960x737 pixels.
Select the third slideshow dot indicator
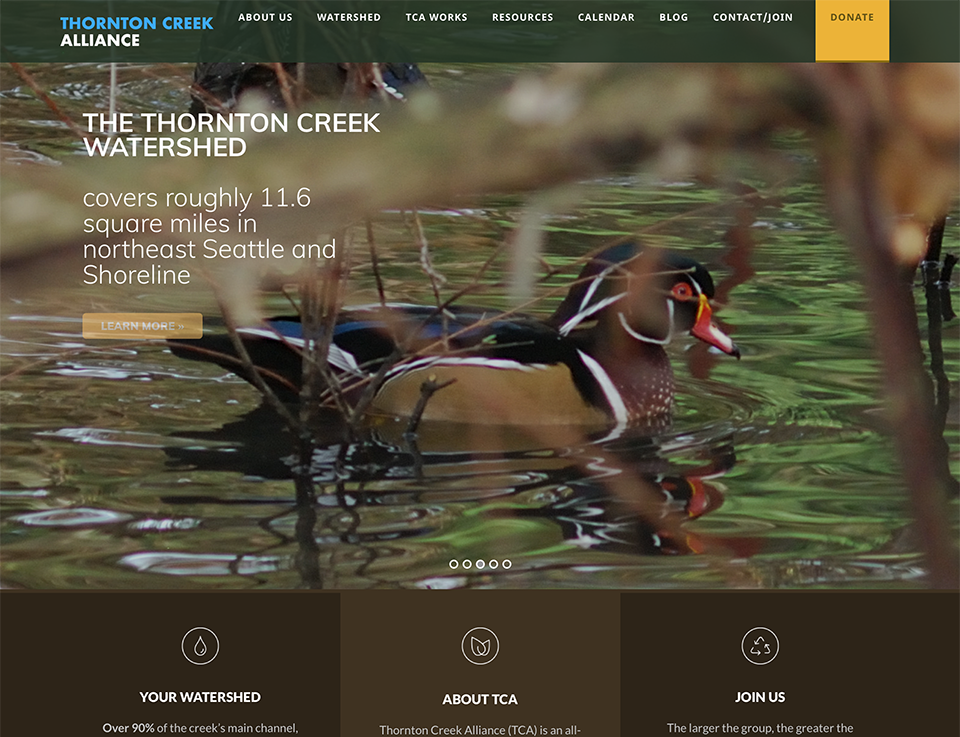tap(480, 564)
